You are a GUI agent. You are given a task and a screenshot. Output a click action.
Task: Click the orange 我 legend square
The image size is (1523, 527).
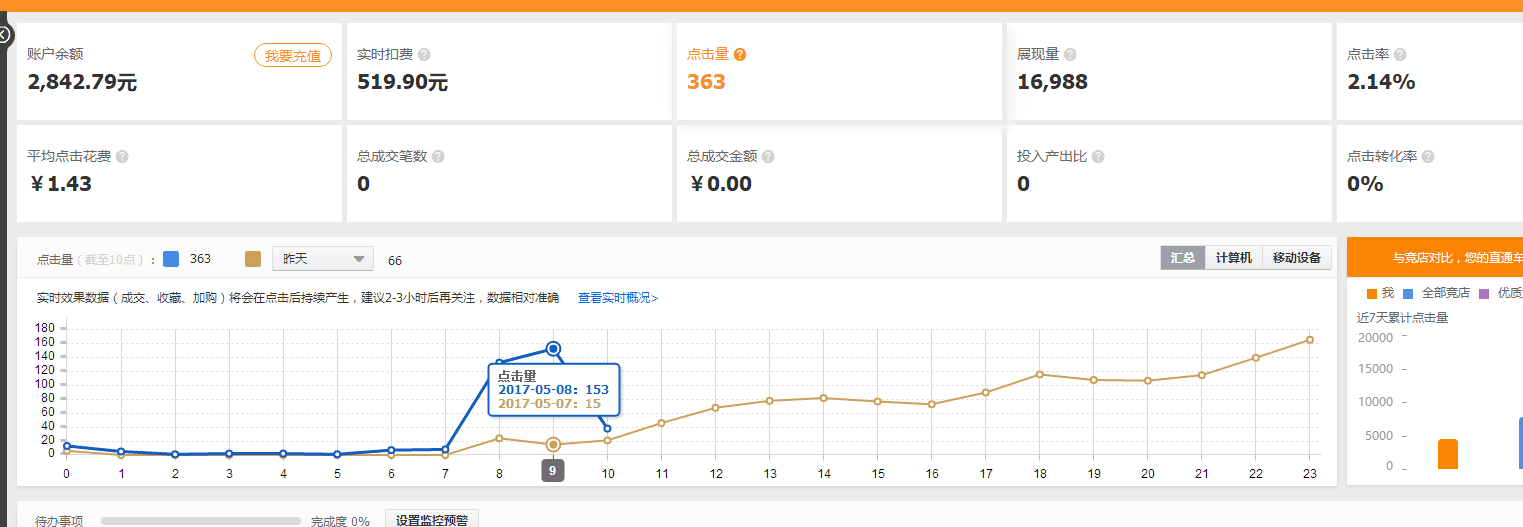click(1372, 293)
